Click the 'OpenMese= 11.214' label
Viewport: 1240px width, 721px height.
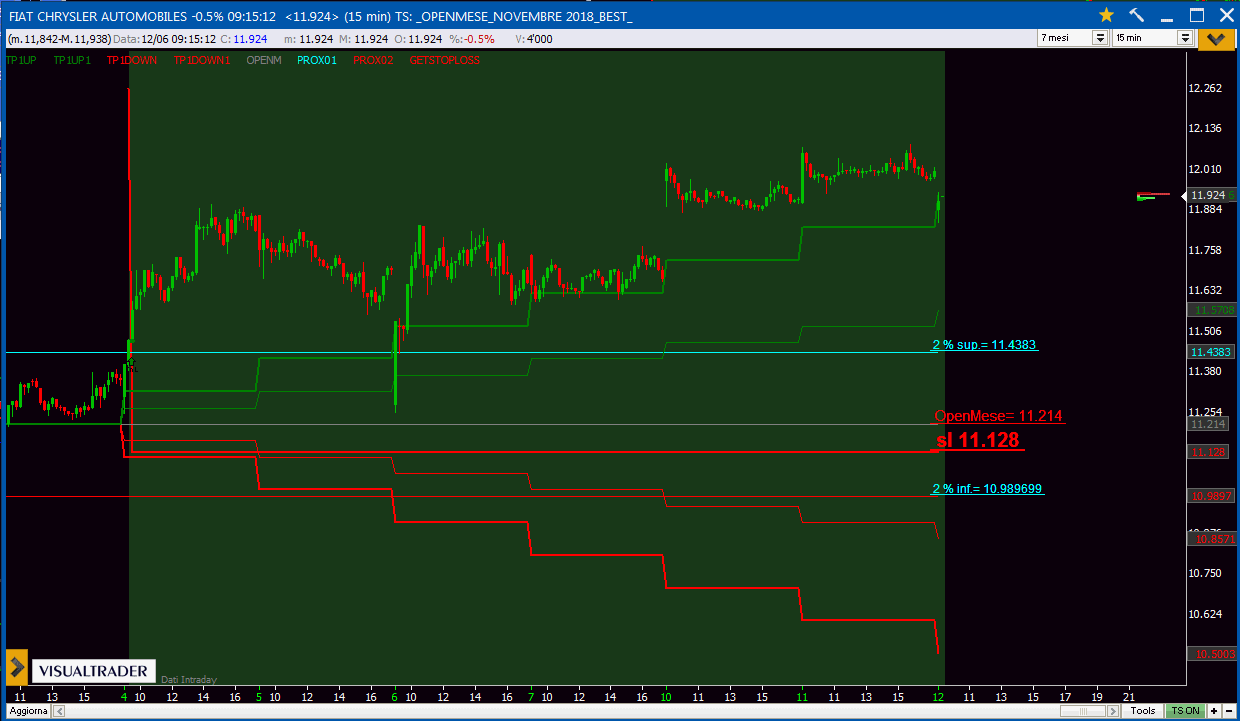[x=999, y=416]
